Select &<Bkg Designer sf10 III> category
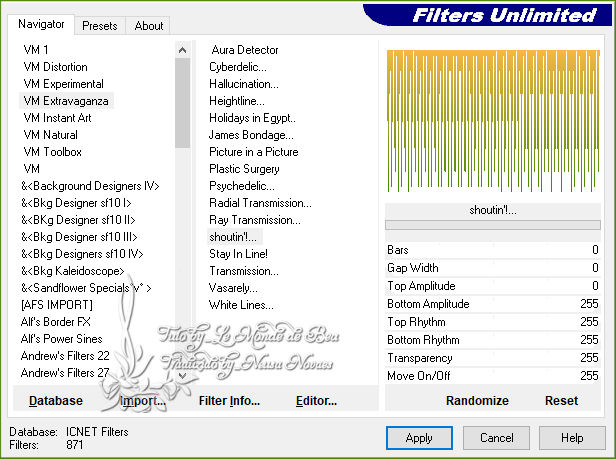The height and width of the screenshot is (459, 616). point(79,237)
